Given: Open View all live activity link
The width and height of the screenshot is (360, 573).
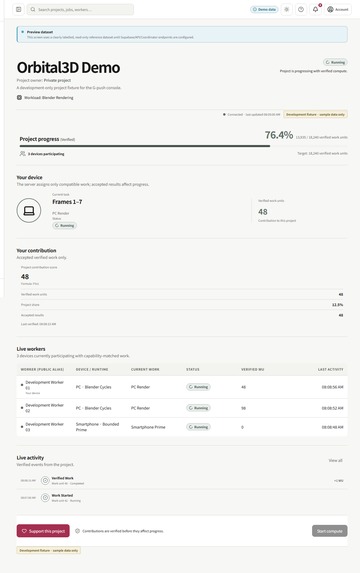Looking at the screenshot, I should coord(335,460).
